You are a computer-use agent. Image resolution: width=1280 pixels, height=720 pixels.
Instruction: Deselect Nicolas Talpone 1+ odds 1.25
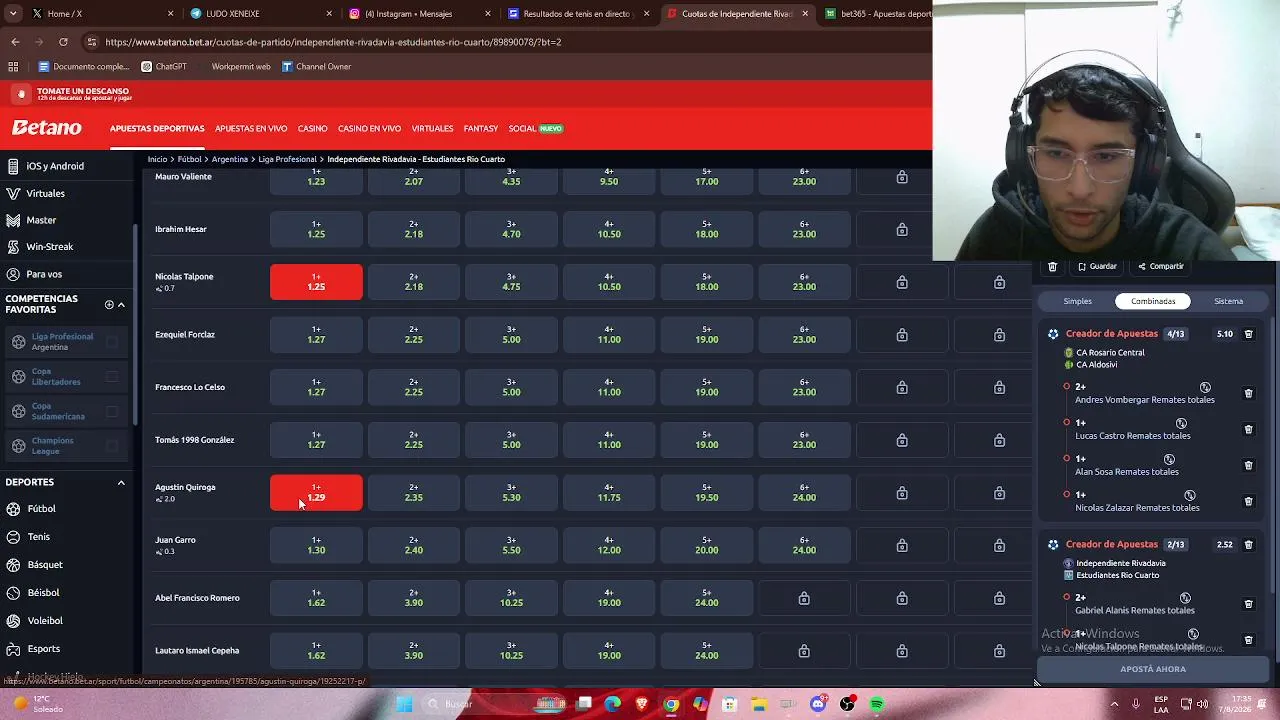(316, 282)
